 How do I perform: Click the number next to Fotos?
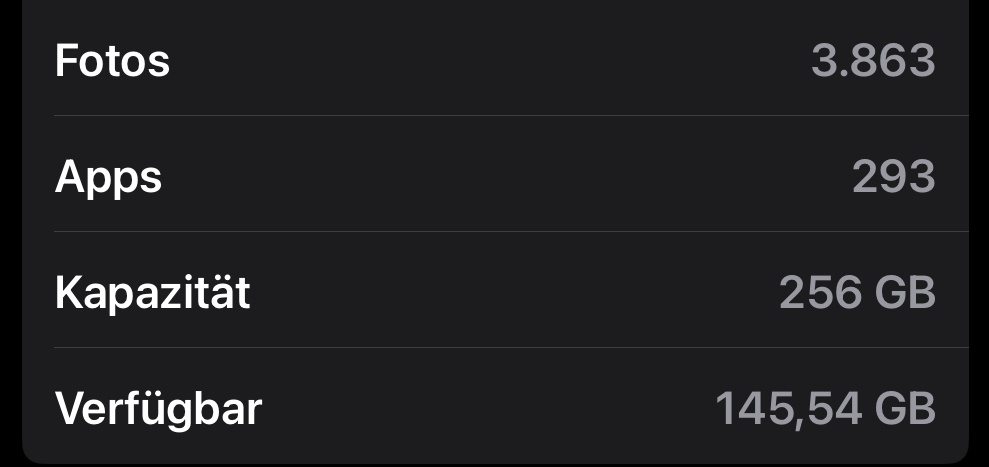pos(873,61)
